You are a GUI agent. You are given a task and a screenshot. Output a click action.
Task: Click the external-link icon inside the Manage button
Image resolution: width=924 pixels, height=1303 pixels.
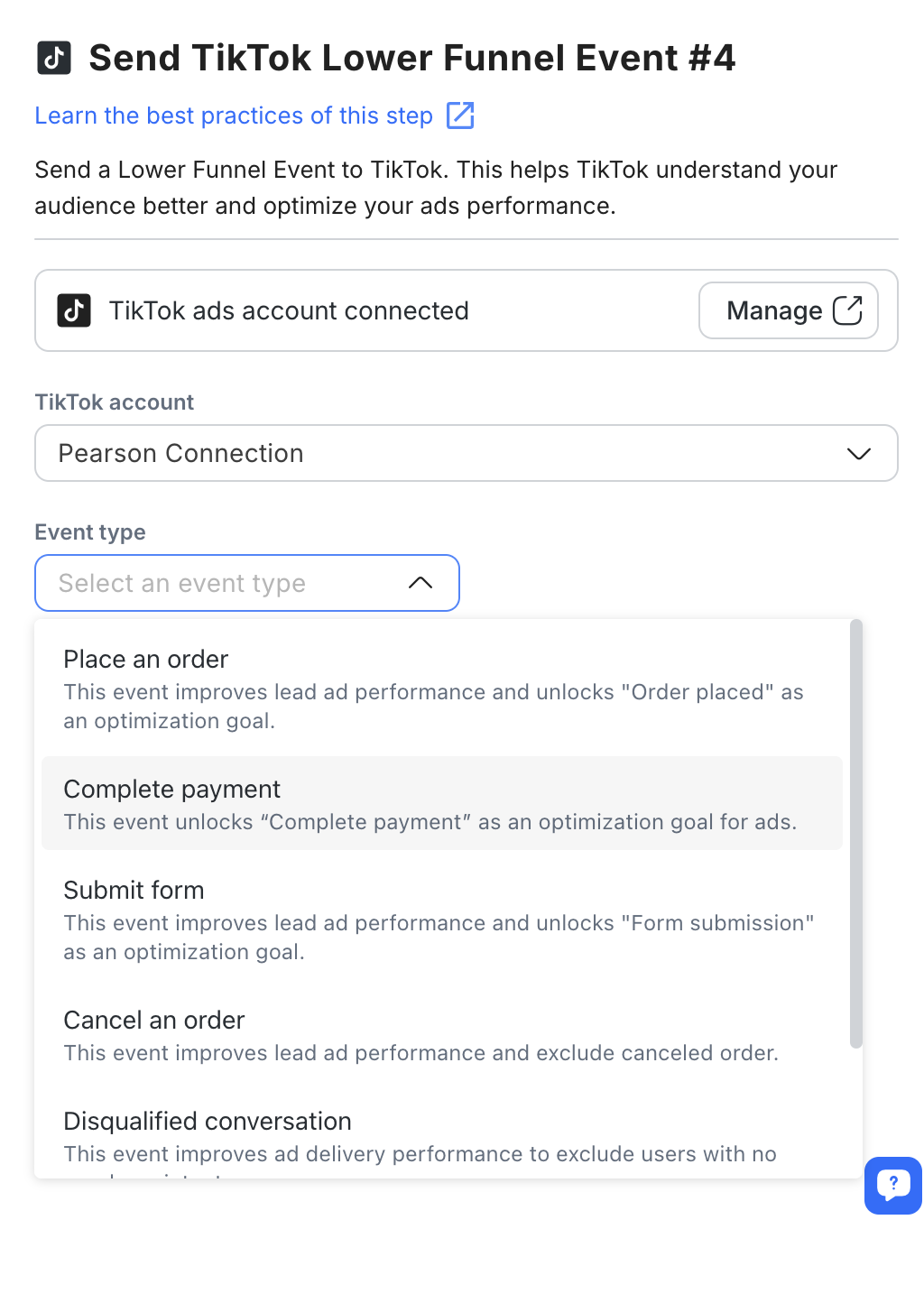tap(847, 310)
